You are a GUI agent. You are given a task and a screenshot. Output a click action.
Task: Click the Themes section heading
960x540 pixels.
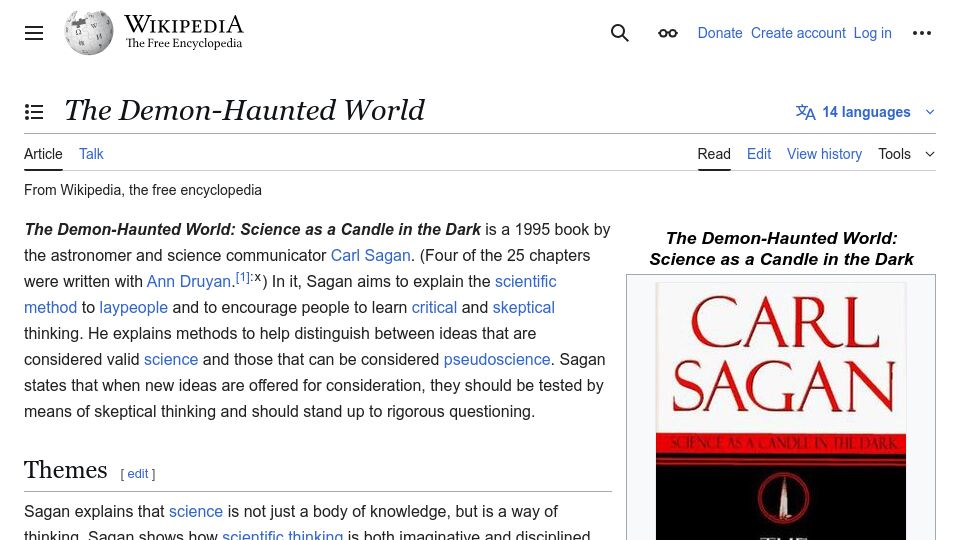pos(66,470)
